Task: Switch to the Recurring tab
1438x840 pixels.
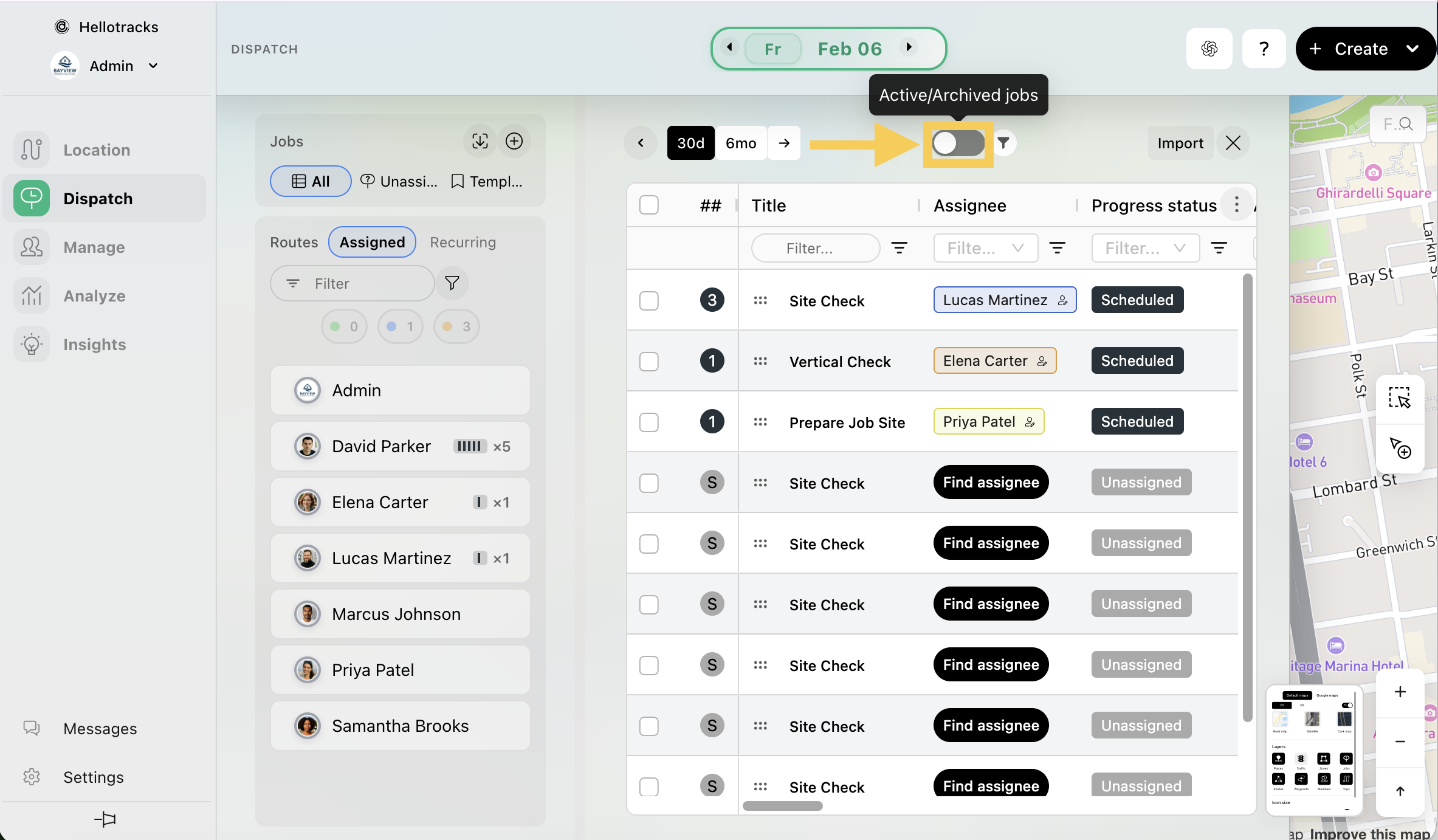Action: point(463,242)
